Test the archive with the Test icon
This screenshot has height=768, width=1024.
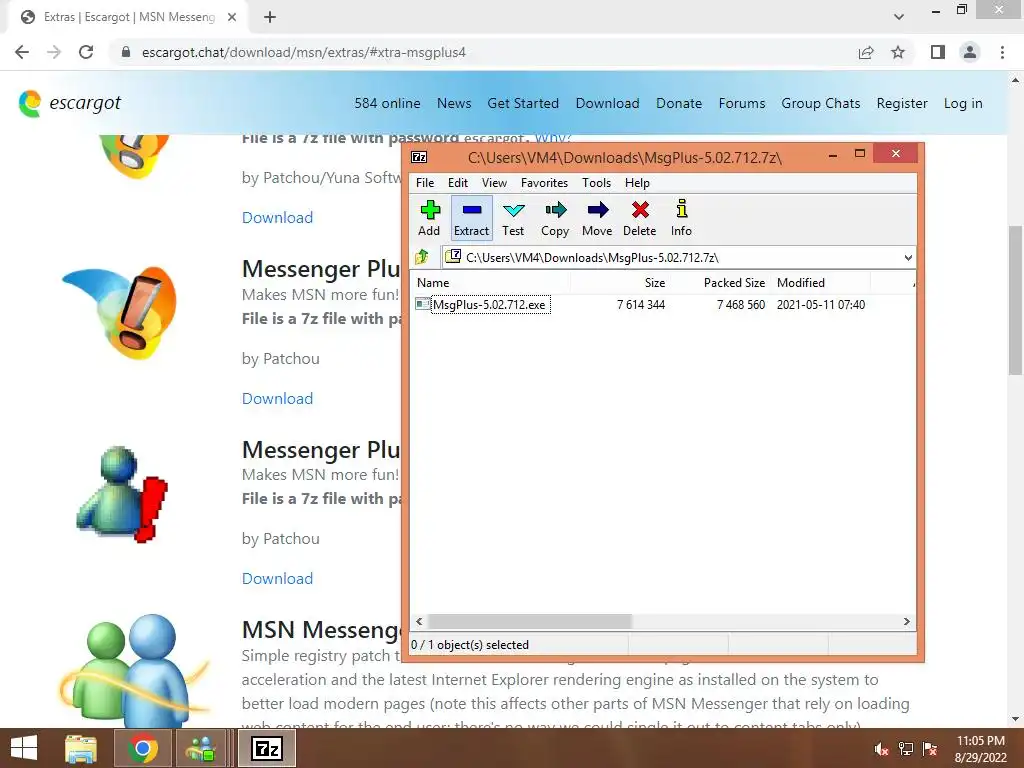513,218
